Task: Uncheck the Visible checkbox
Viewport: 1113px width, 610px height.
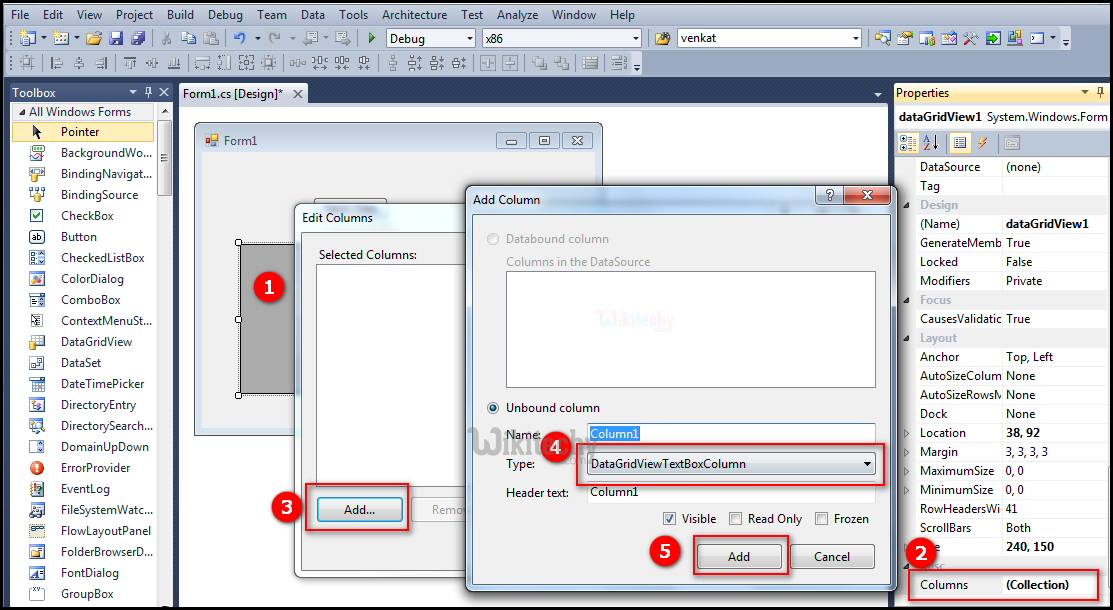Action: pos(669,519)
